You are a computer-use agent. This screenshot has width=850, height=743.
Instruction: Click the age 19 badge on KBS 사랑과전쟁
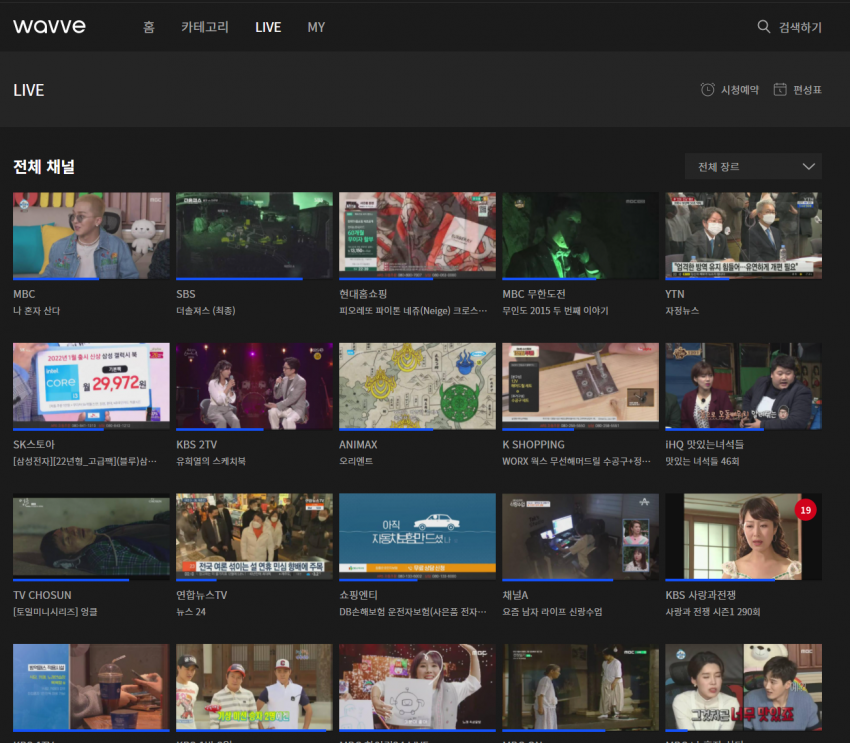pyautogui.click(x=805, y=510)
